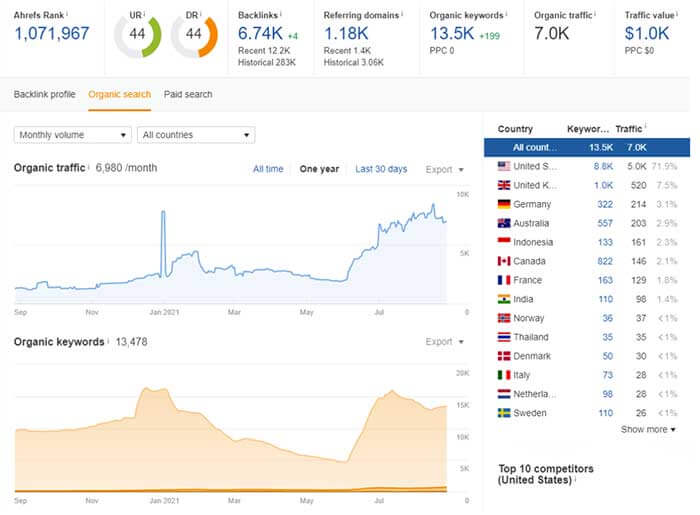Open Italy 73 keywords link

(608, 375)
